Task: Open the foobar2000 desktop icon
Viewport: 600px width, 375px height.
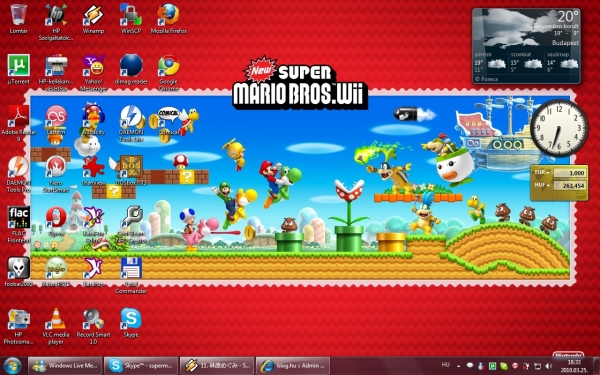Action: (x=18, y=271)
